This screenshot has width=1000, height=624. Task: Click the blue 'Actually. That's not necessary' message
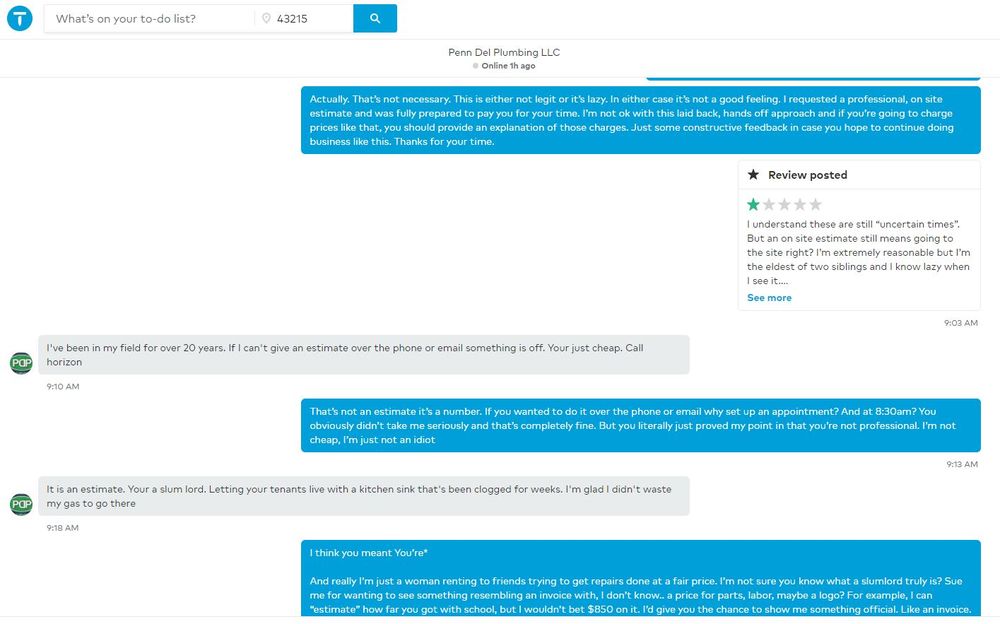coord(640,120)
